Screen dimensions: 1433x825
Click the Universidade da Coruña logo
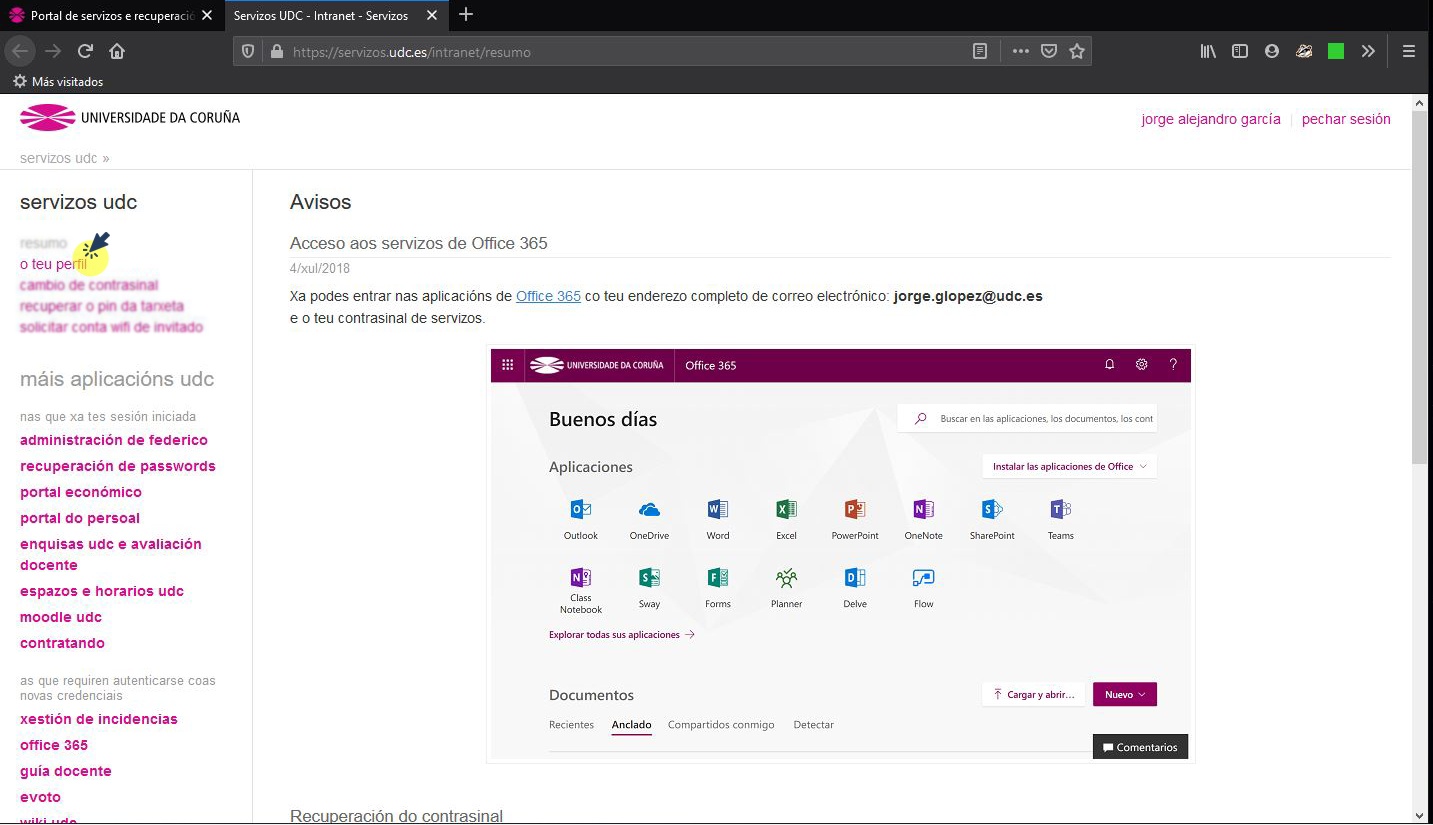[x=130, y=118]
